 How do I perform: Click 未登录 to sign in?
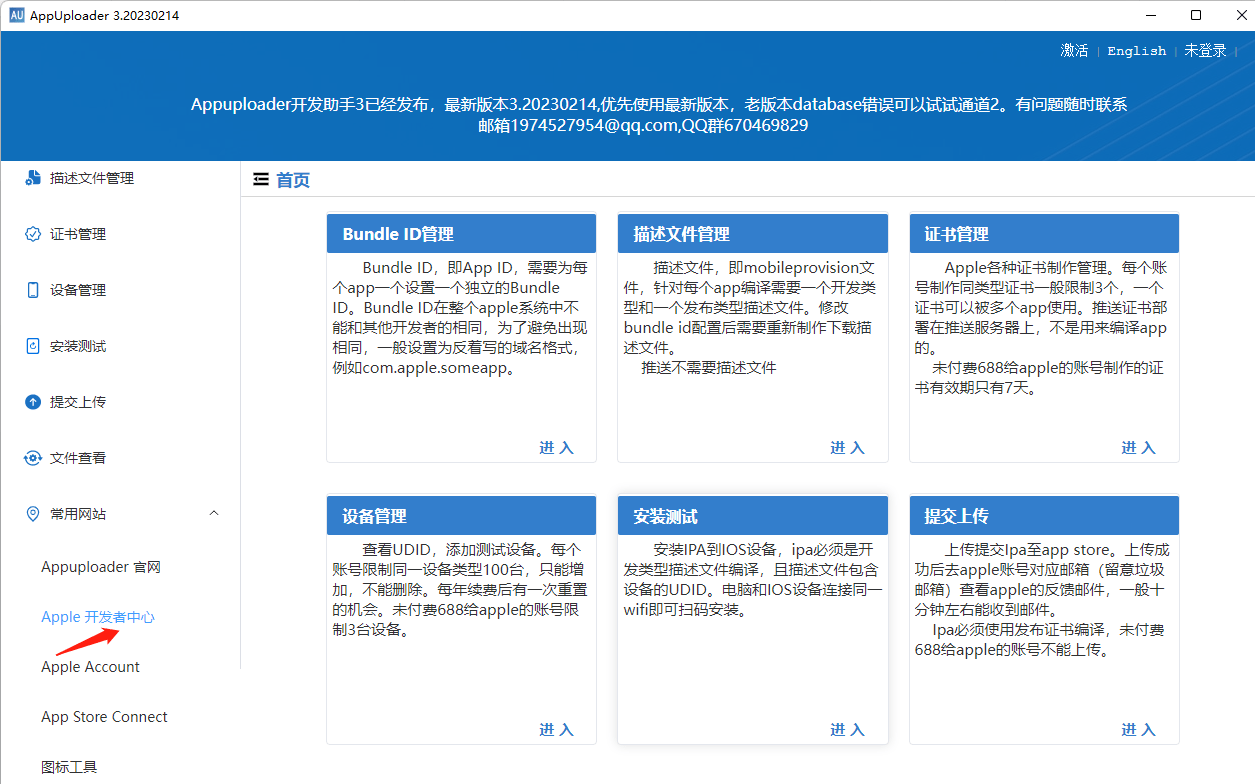1205,50
